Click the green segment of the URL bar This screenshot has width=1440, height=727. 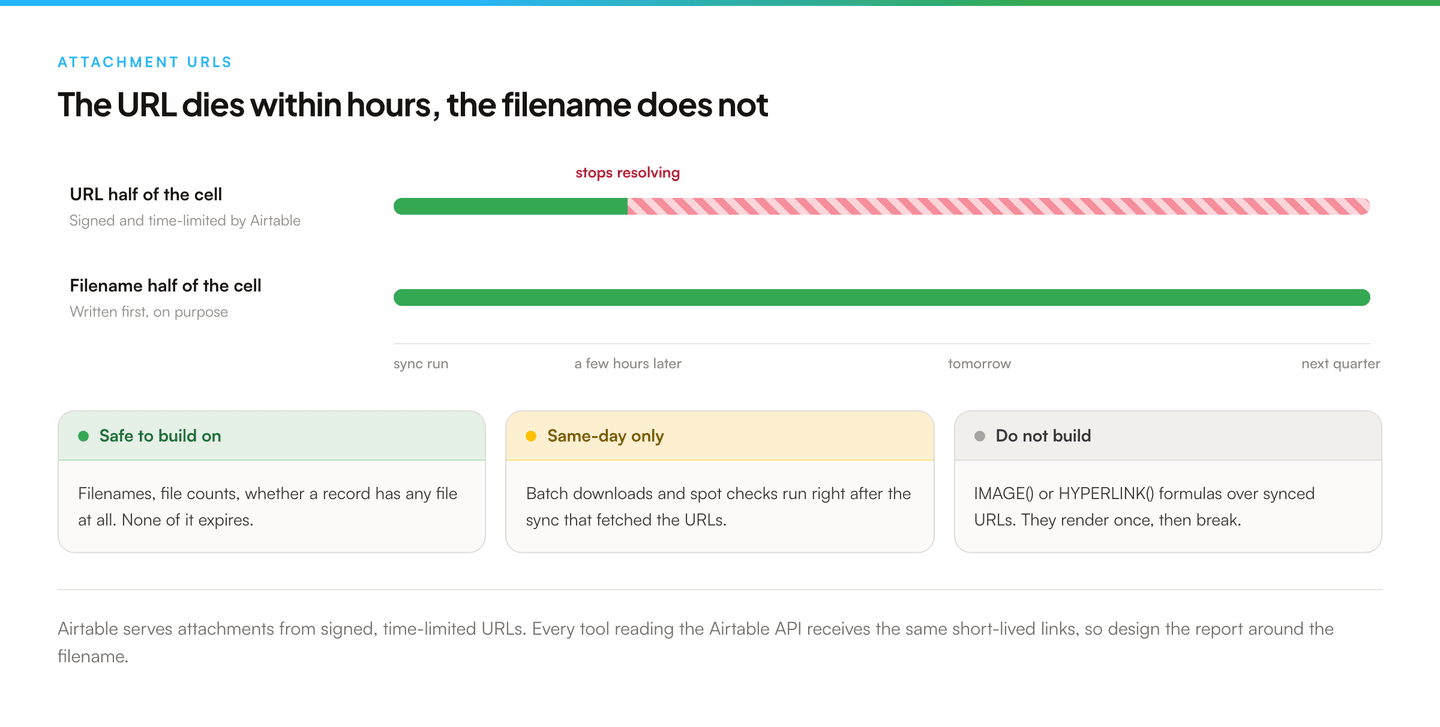(510, 206)
